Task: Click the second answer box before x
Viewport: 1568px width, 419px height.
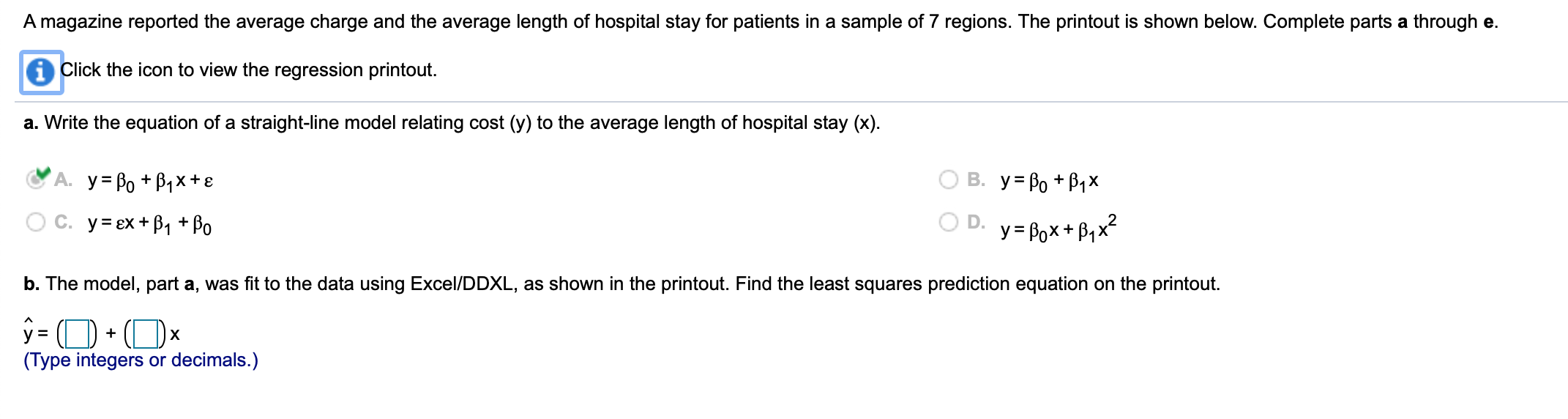Action: click(x=145, y=335)
